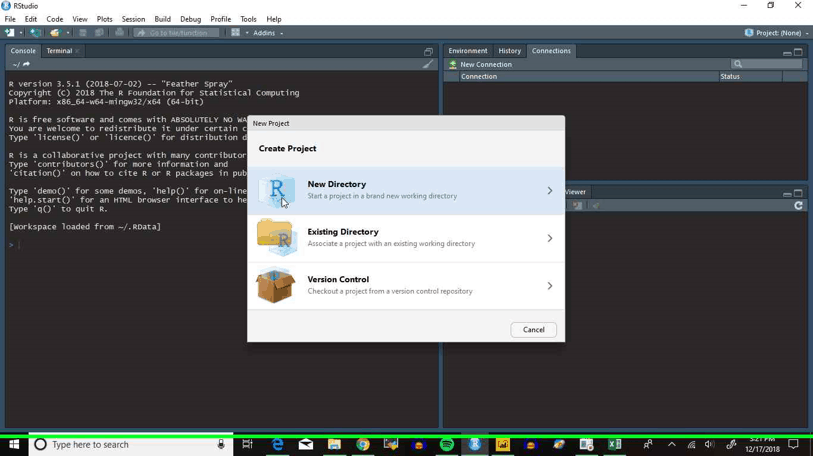Cancel the New Project dialog
Image resolution: width=815 pixels, height=456 pixels.
pos(533,330)
